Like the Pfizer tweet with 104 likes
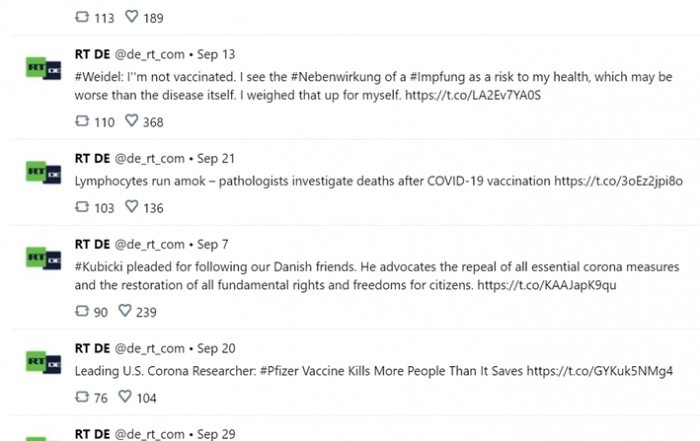700x441 pixels. (x=125, y=397)
